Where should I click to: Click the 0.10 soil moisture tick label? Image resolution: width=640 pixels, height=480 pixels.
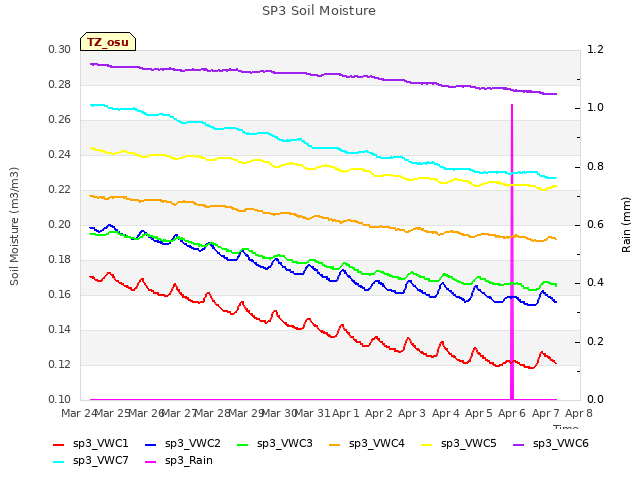tap(60, 399)
